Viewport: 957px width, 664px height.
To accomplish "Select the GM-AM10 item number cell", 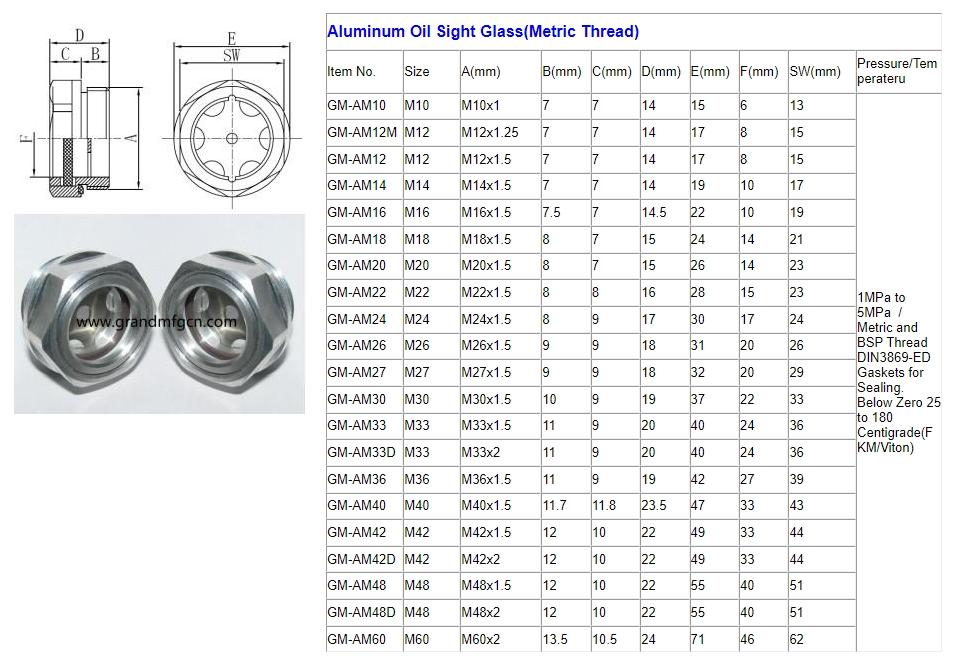I will [x=355, y=106].
